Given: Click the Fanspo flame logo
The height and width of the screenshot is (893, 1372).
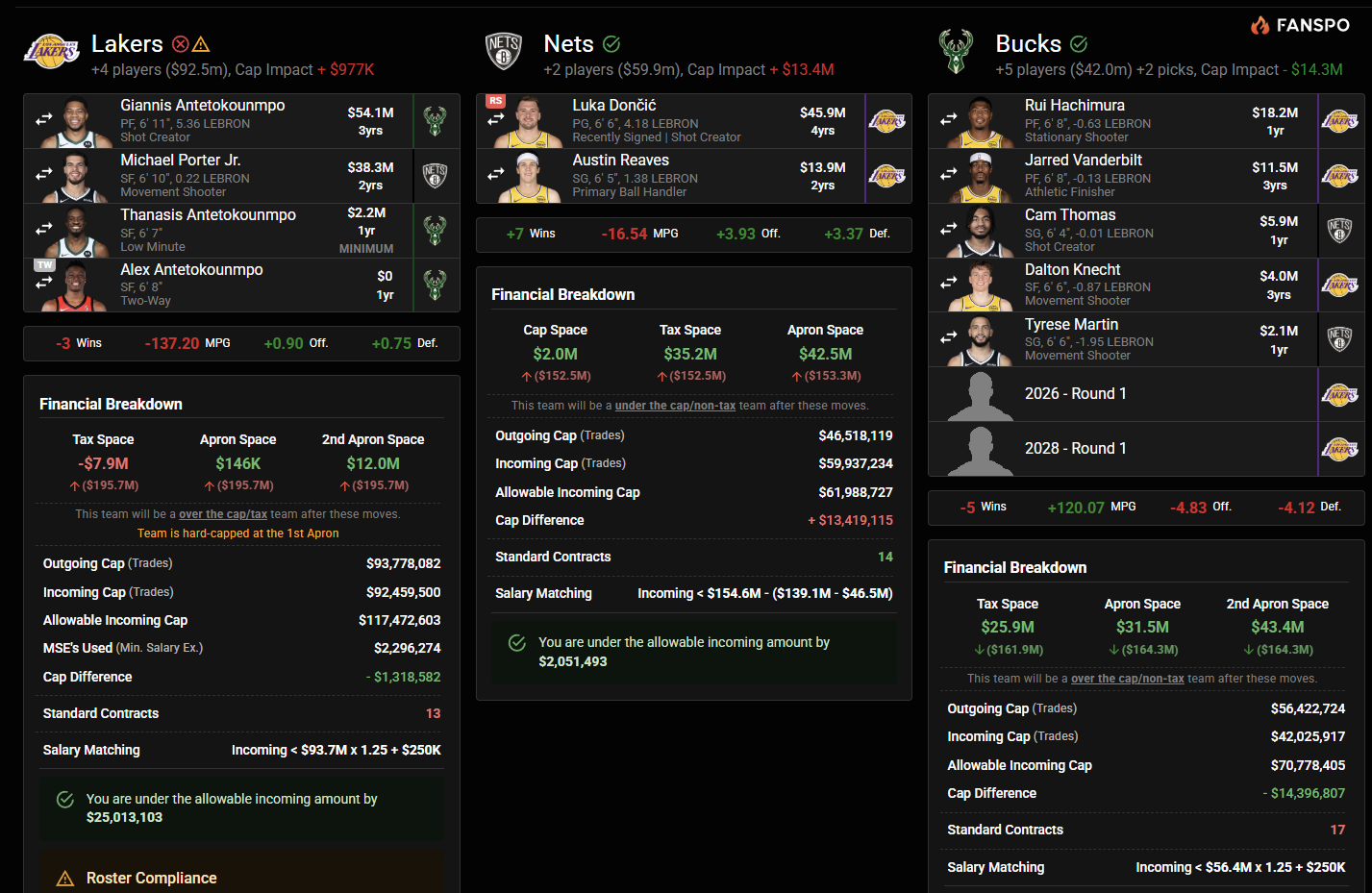Looking at the screenshot, I should (x=1260, y=26).
